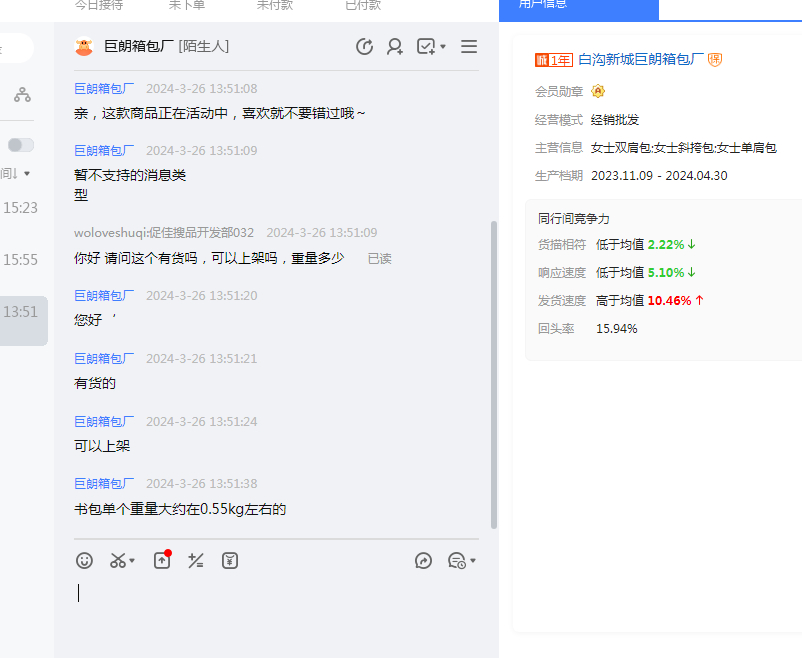The image size is (802, 658).
Task: Click 巨朗箱包厂 sender name on first message
Action: (x=104, y=89)
